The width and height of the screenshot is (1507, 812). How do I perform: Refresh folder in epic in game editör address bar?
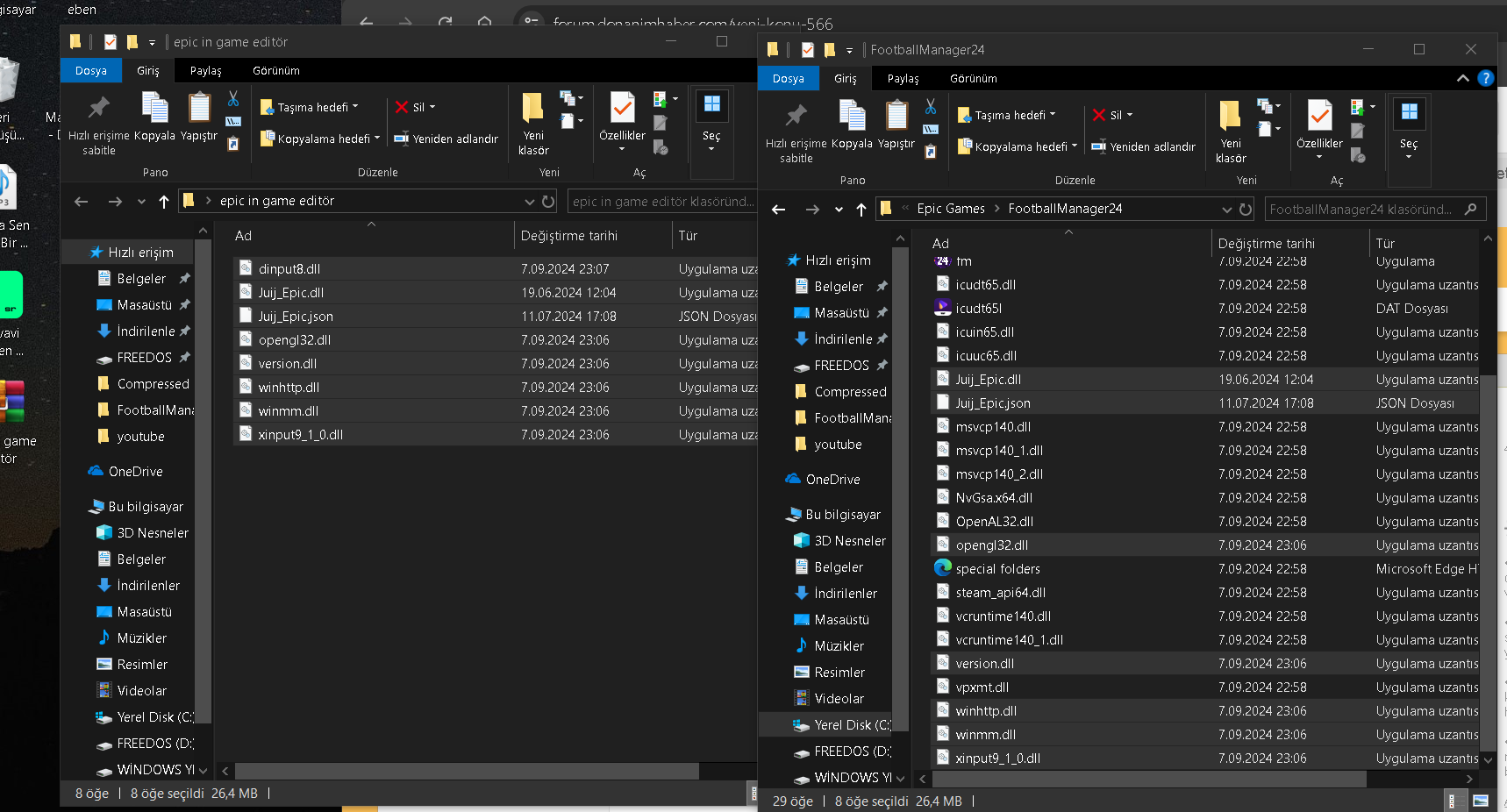[548, 201]
